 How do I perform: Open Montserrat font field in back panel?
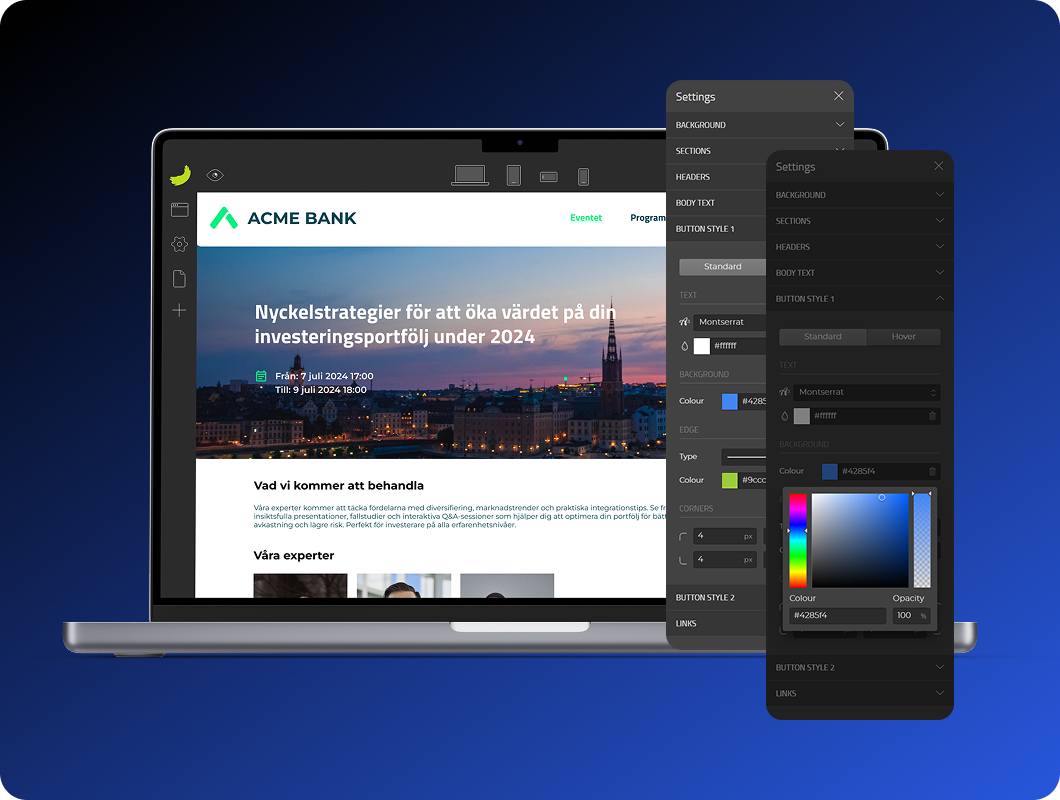pos(730,322)
